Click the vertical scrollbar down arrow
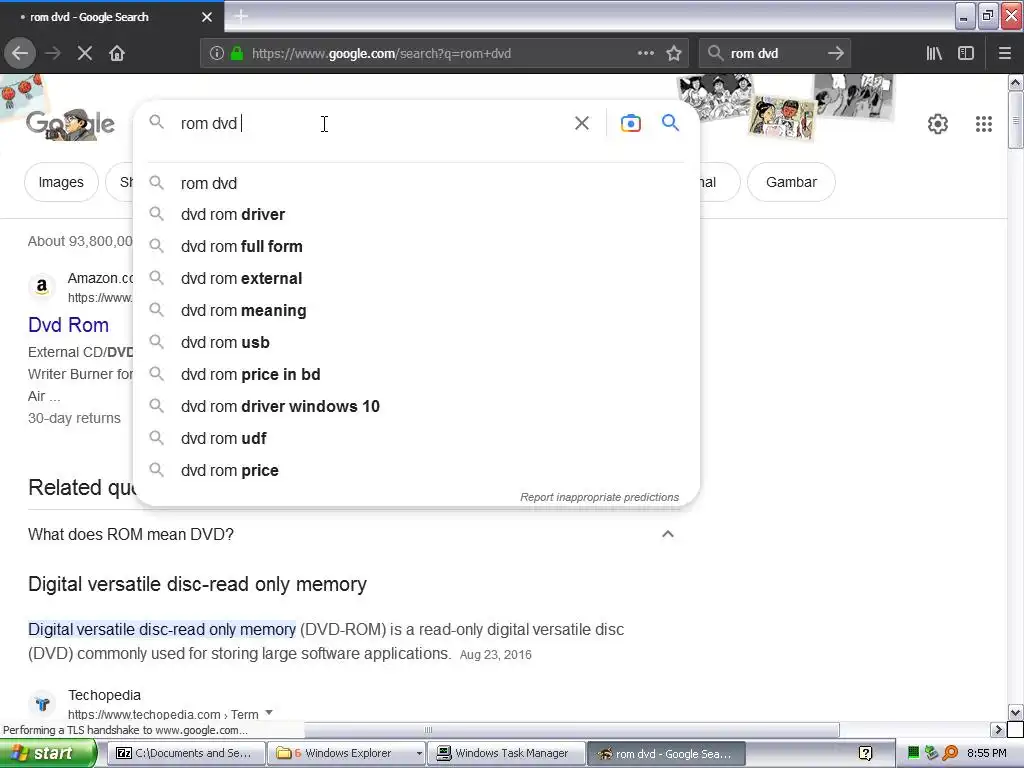 [1016, 713]
